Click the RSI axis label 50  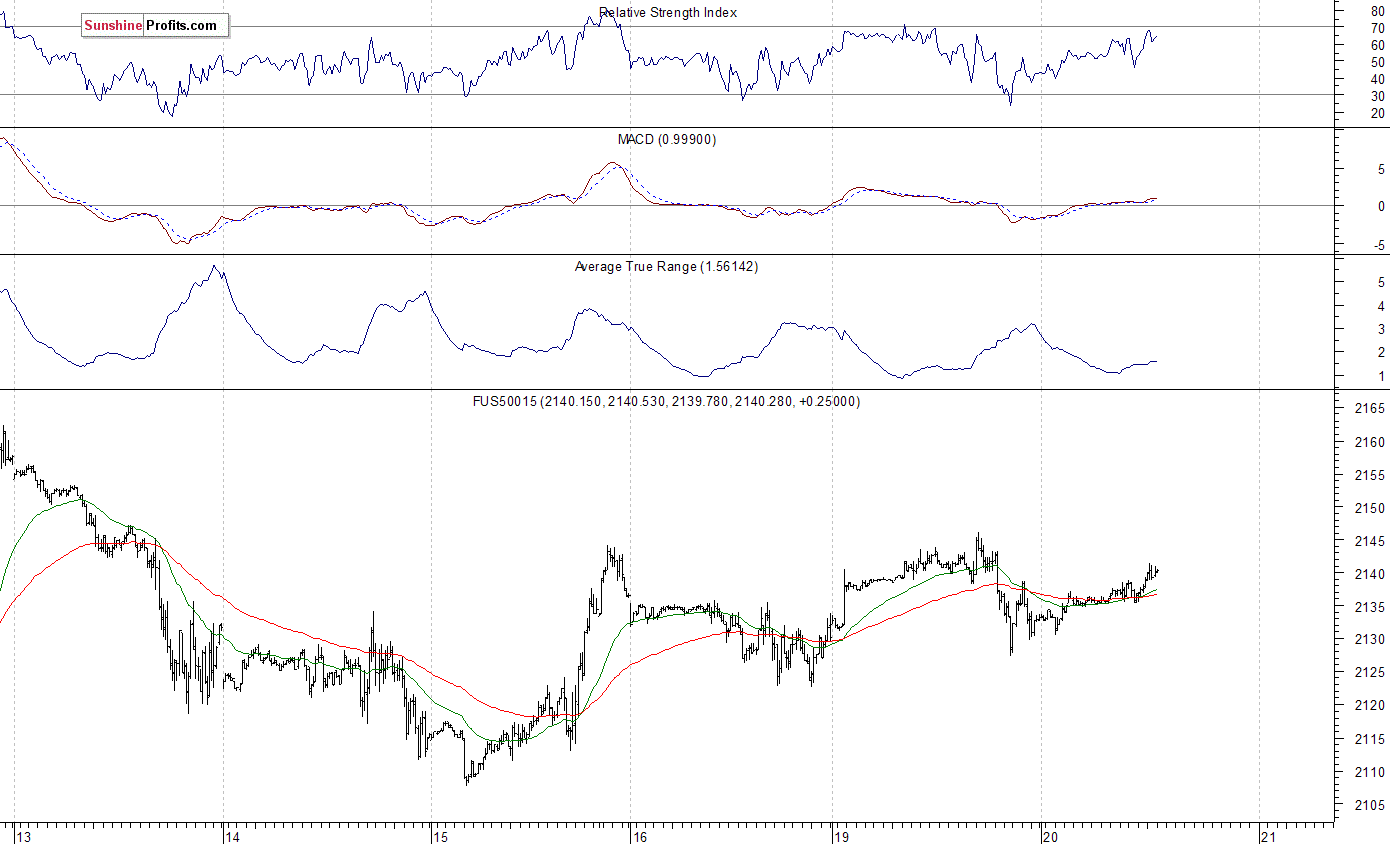pos(1377,62)
